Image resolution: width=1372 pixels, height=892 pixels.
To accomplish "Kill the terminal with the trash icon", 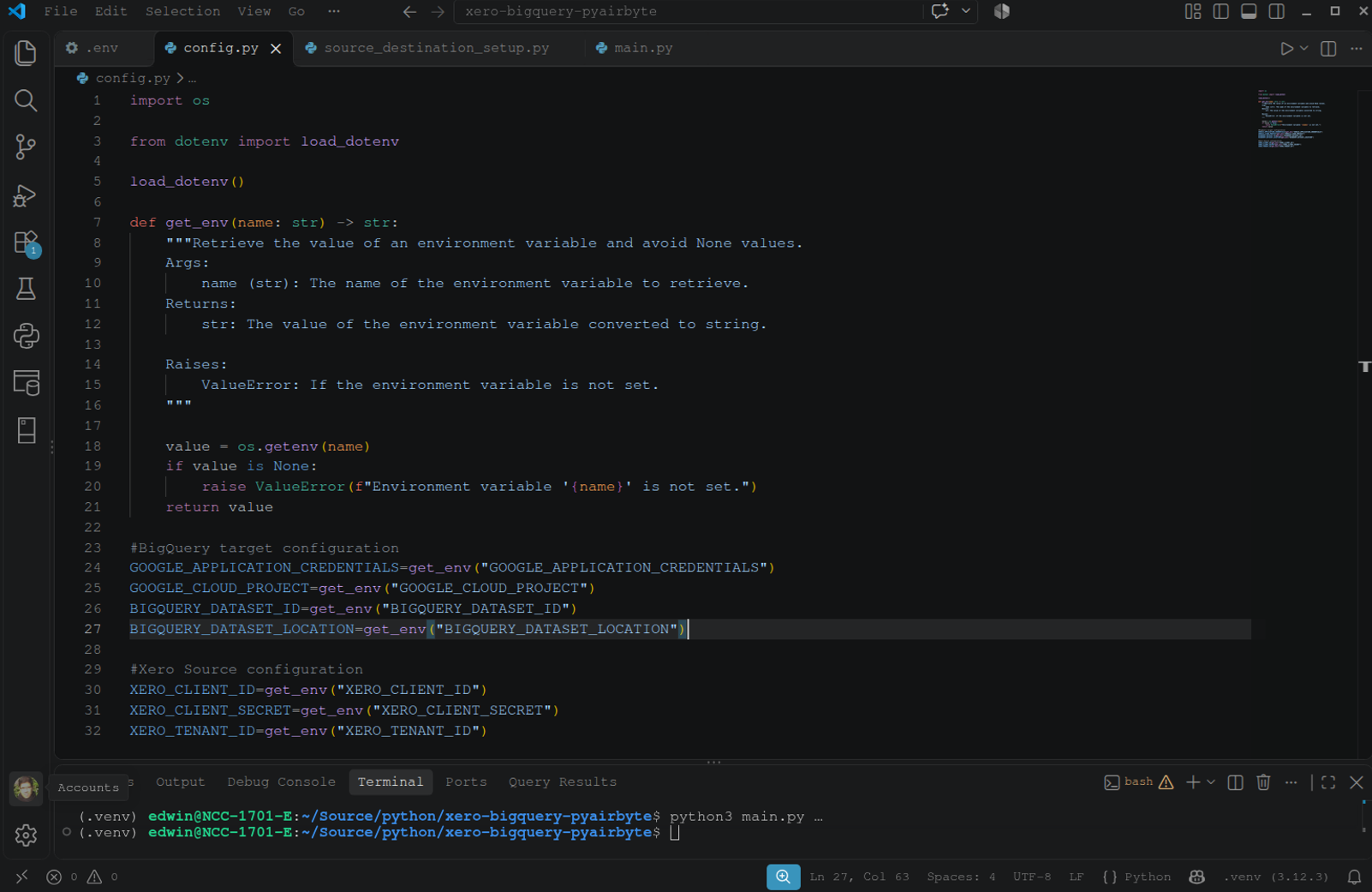I will click(x=1263, y=782).
